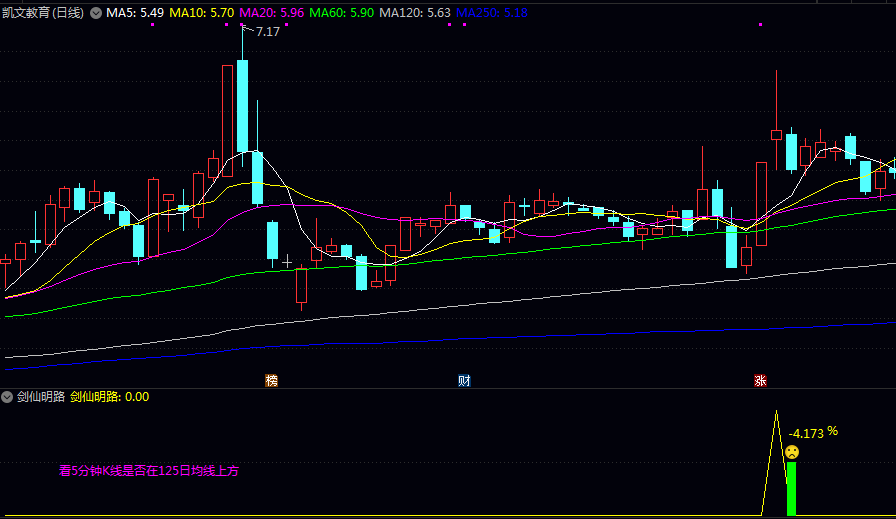Viewport: 896px width, 519px height.
Task: Click the 涨 limit-up marker icon
Action: point(760,381)
